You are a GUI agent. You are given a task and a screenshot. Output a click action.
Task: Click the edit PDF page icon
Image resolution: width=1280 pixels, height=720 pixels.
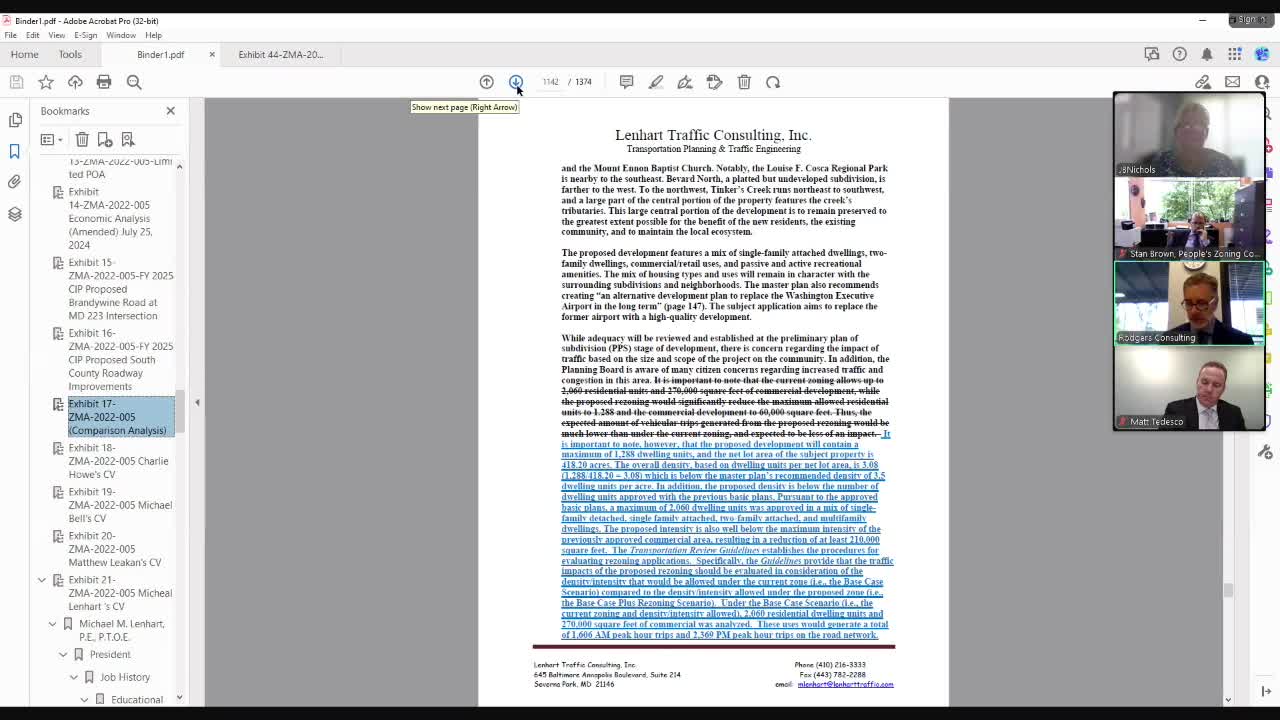[714, 82]
